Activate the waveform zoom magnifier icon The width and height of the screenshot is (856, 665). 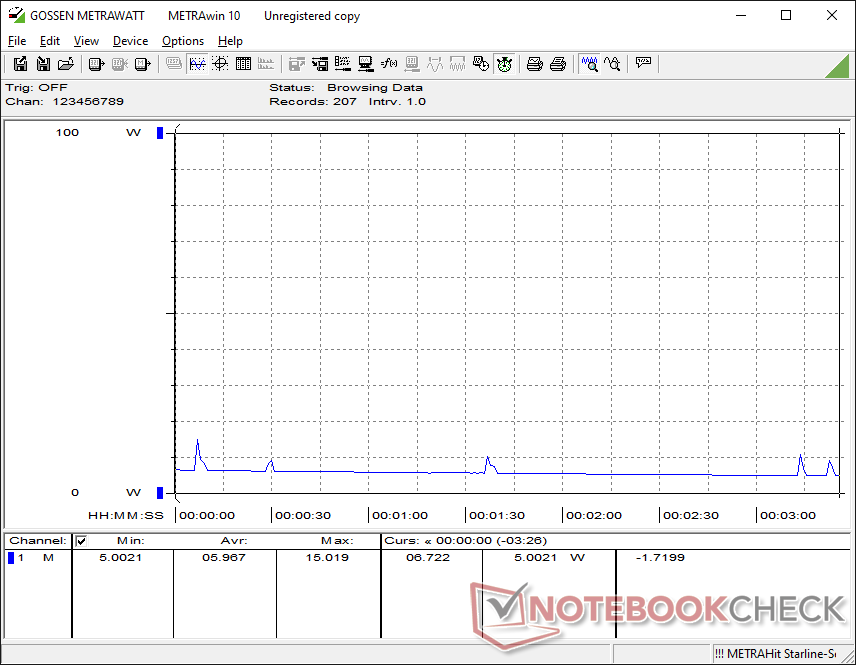pos(590,64)
